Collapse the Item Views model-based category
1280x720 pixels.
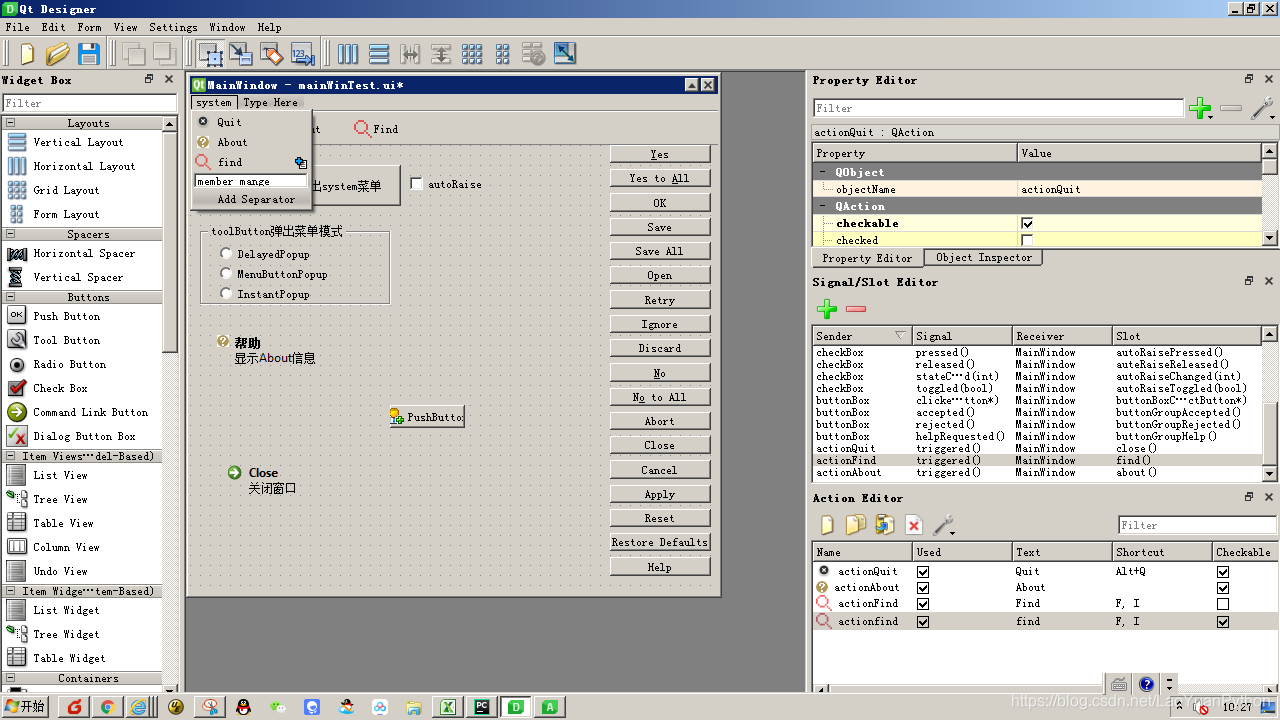[x=11, y=456]
